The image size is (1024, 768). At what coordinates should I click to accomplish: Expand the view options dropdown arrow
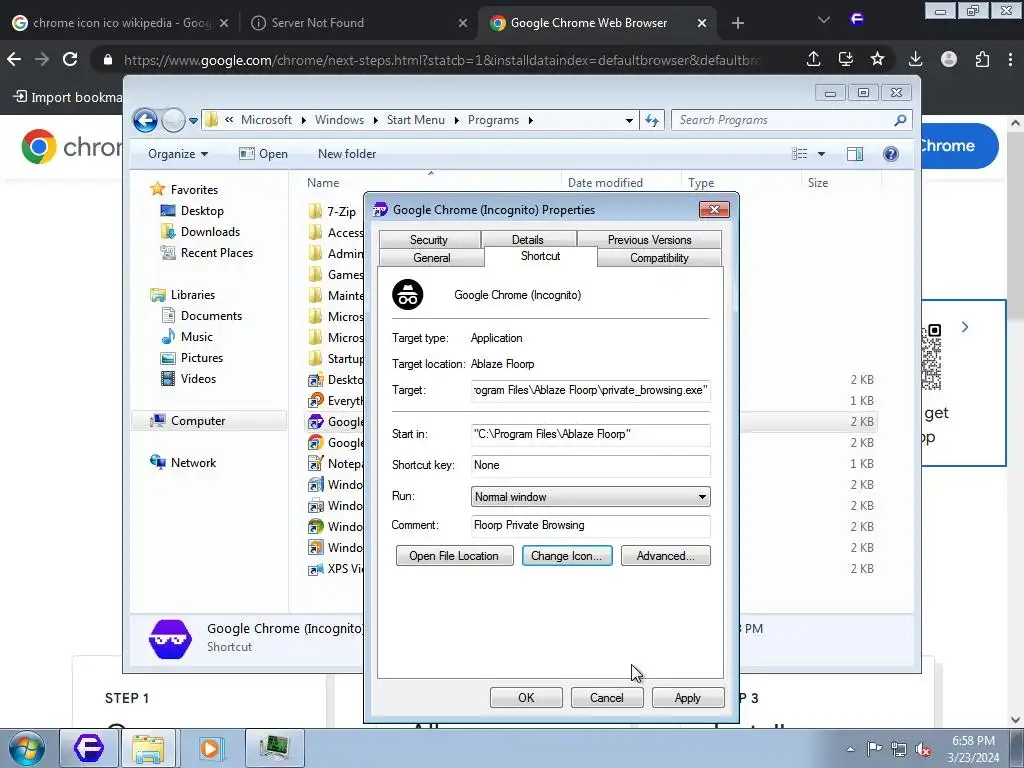(821, 154)
